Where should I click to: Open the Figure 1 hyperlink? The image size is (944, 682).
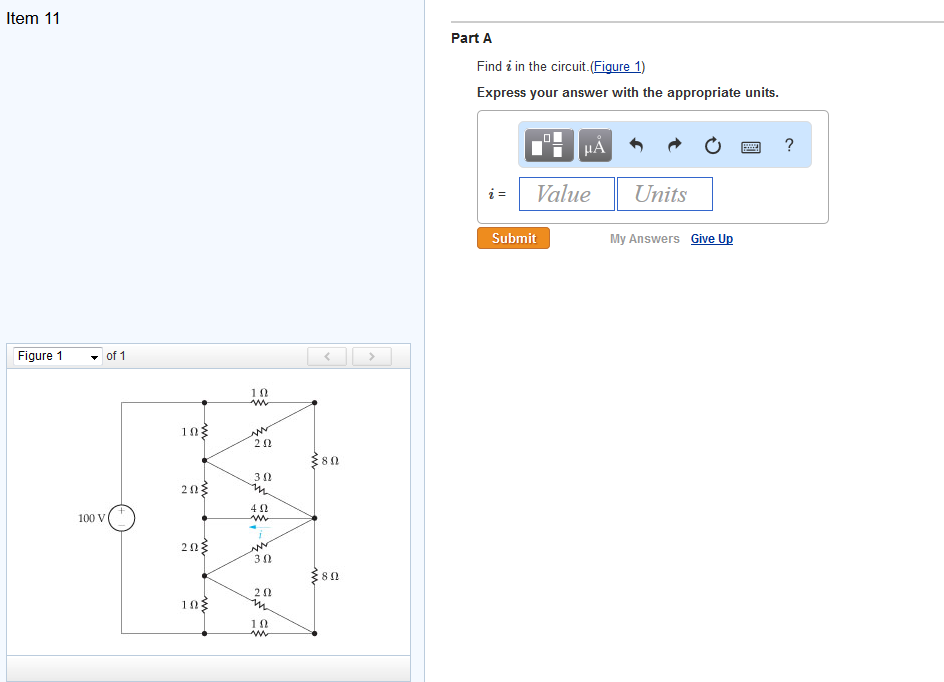tap(617, 66)
